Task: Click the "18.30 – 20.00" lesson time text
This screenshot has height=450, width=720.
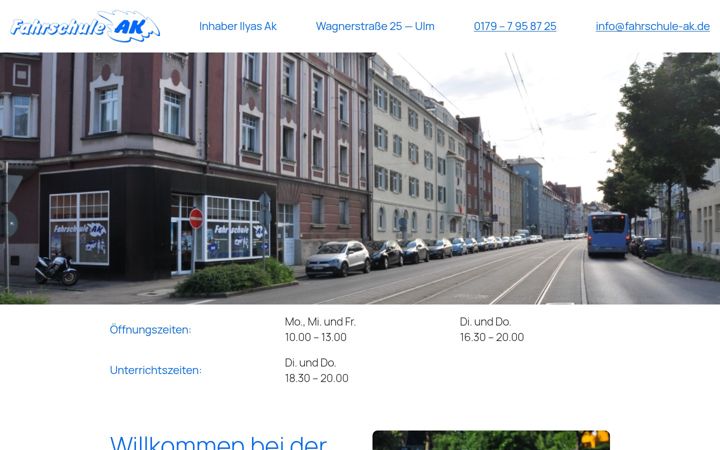Action: coord(316,378)
